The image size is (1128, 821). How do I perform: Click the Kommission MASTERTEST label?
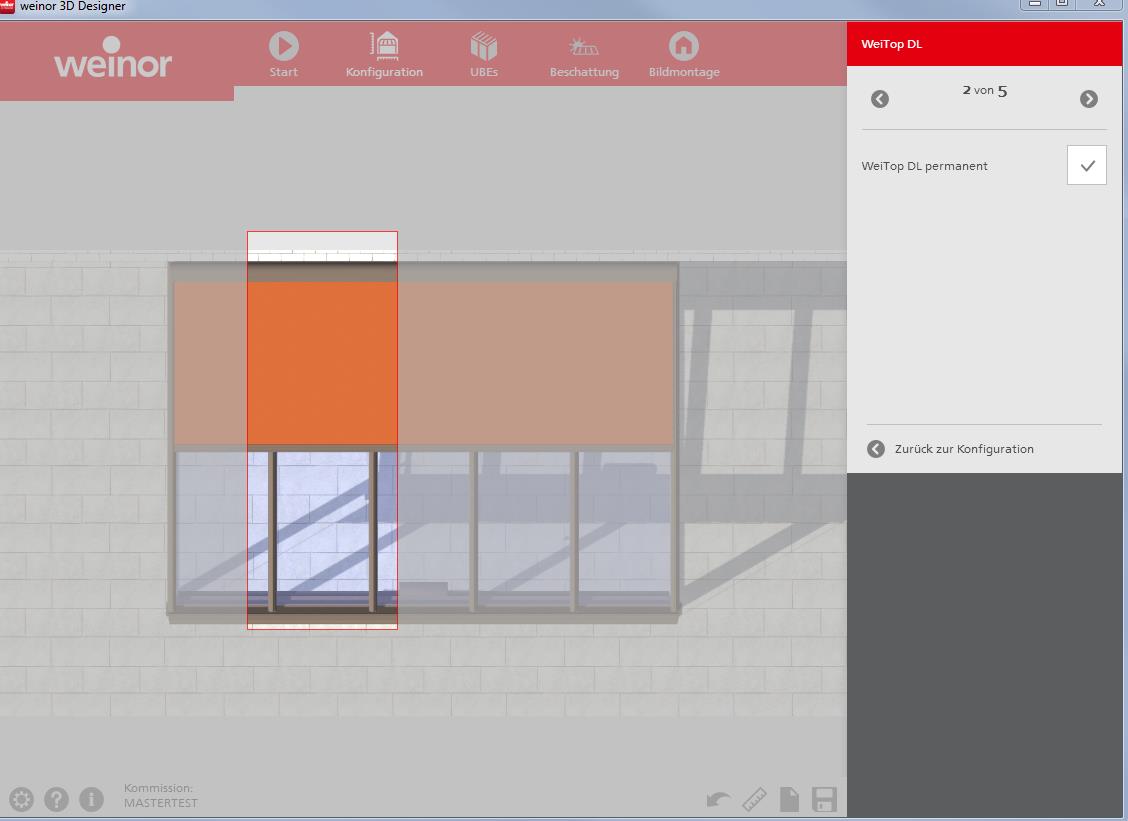coord(160,796)
